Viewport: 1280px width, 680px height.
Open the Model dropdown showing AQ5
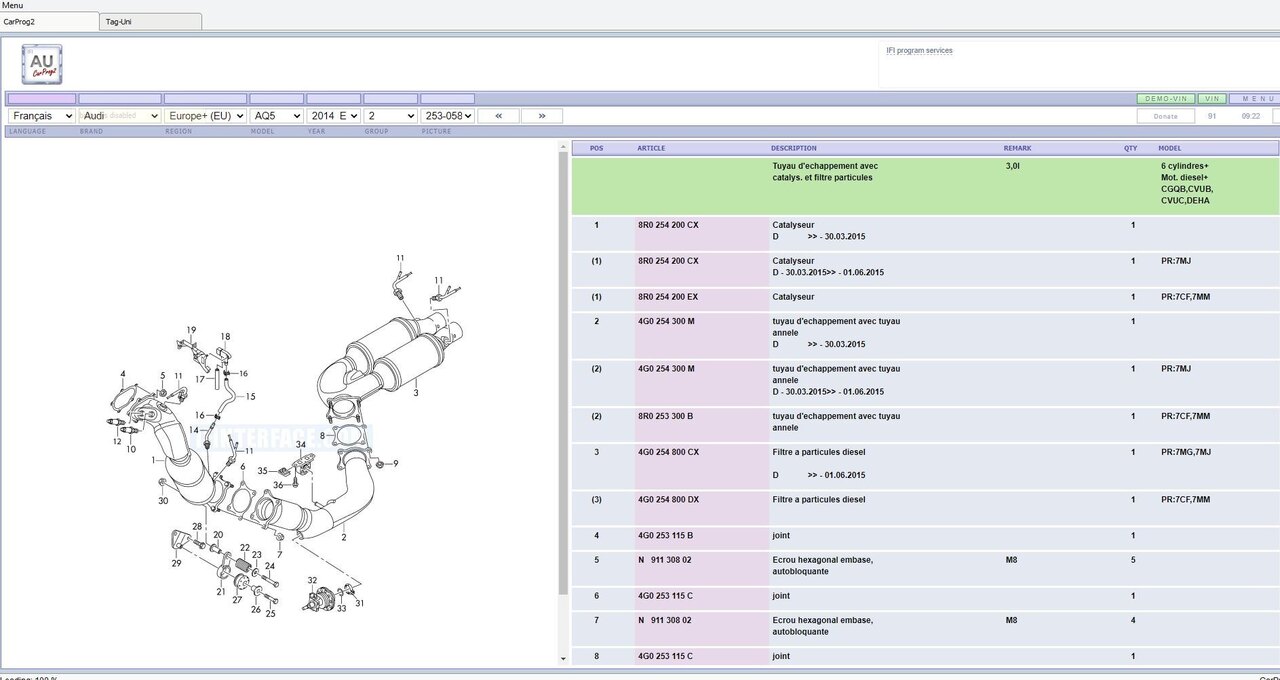coord(276,116)
